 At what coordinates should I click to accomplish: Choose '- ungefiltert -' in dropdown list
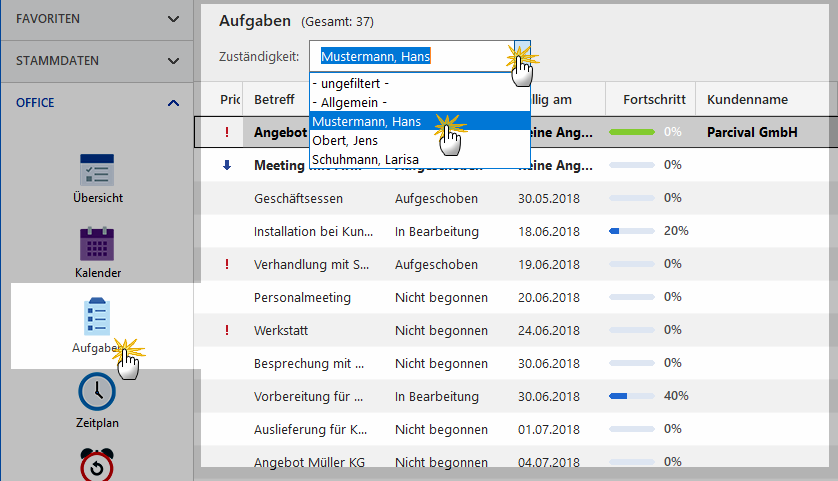coord(351,83)
